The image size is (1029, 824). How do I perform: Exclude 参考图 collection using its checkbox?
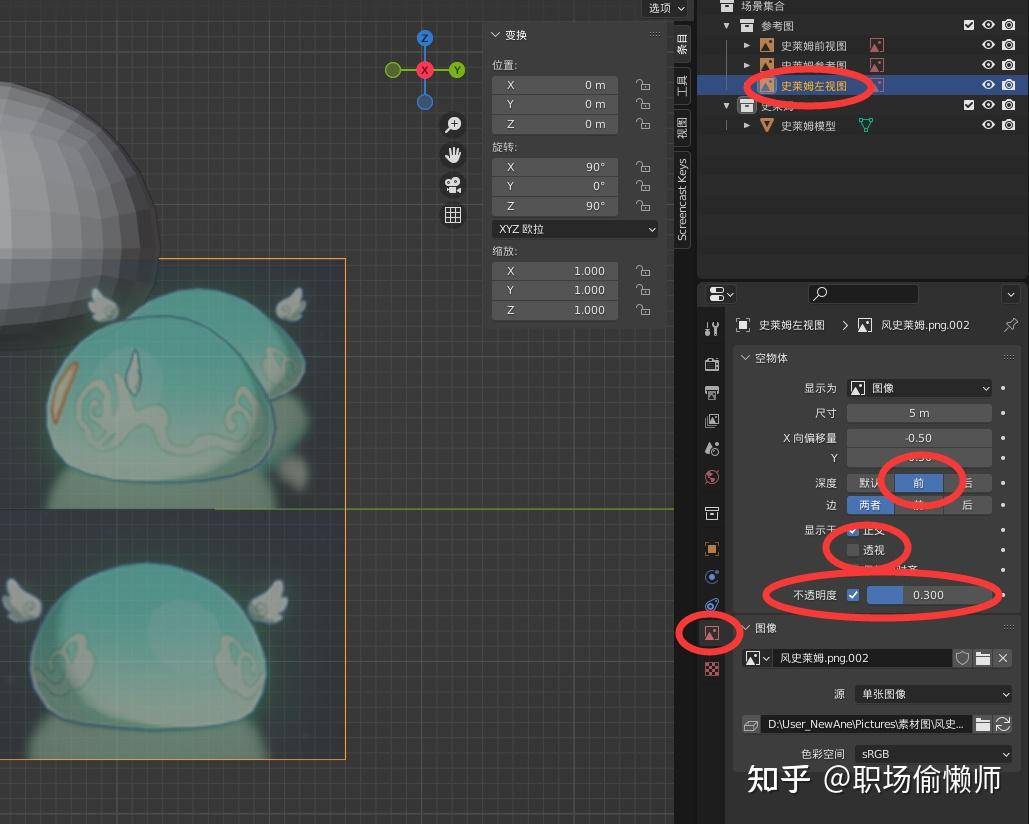pyautogui.click(x=969, y=25)
